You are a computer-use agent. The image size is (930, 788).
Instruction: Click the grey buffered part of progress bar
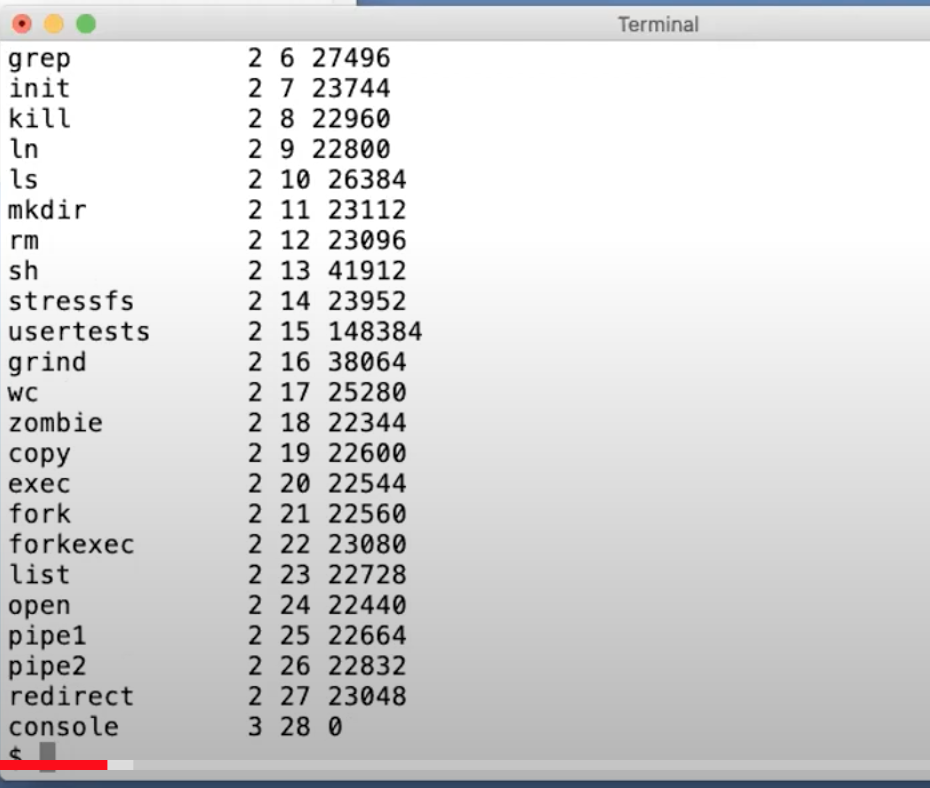(120, 765)
